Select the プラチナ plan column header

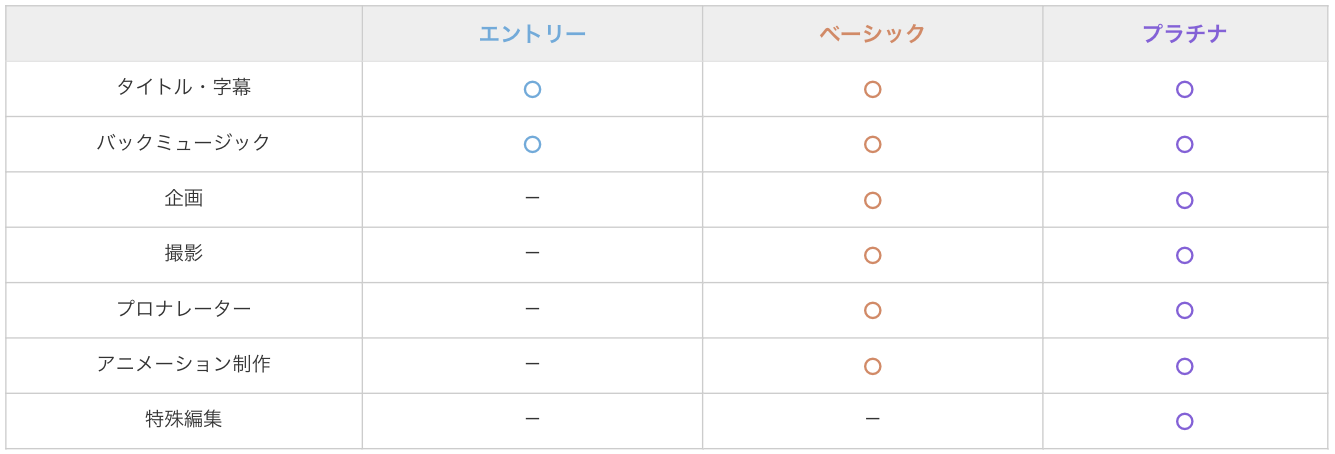1184,34
